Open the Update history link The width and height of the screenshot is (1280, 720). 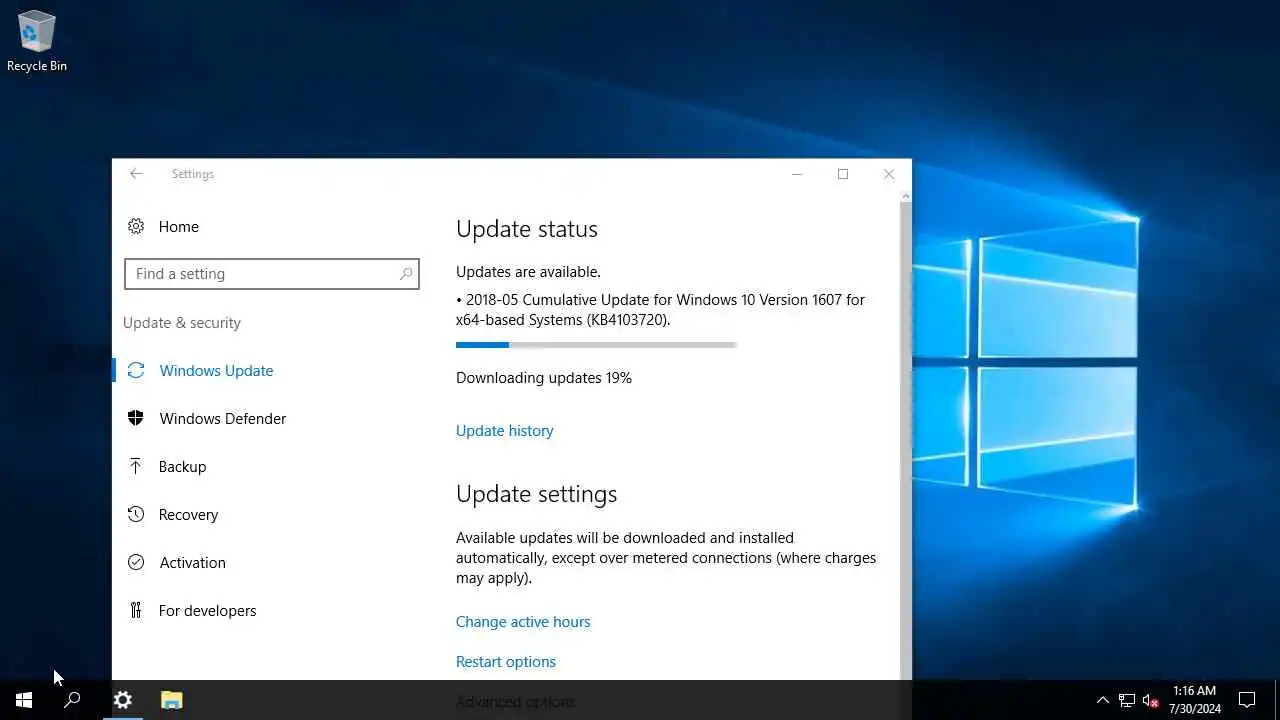(x=504, y=431)
